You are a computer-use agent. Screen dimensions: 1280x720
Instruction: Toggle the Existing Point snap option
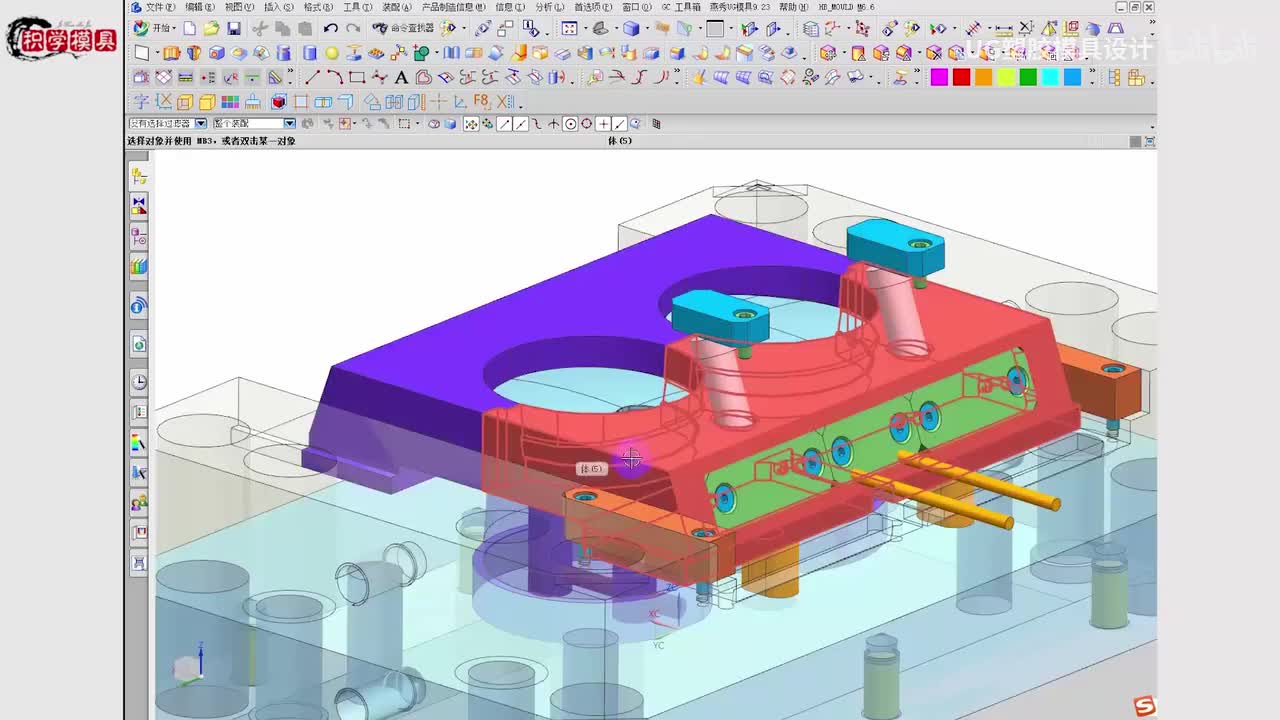(603, 124)
